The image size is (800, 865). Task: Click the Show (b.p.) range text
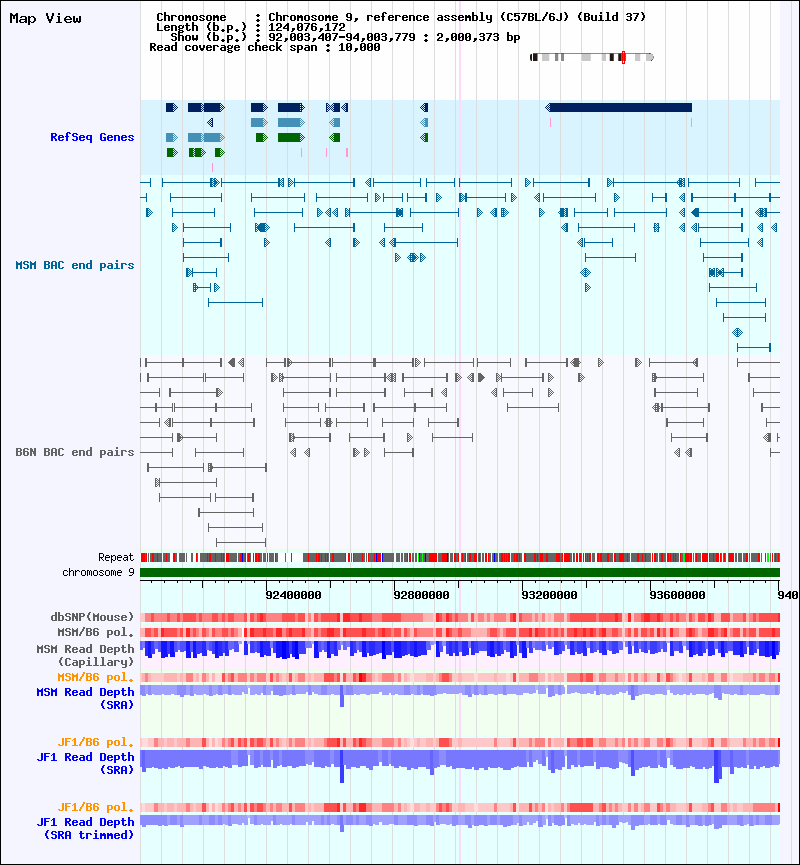[345, 38]
